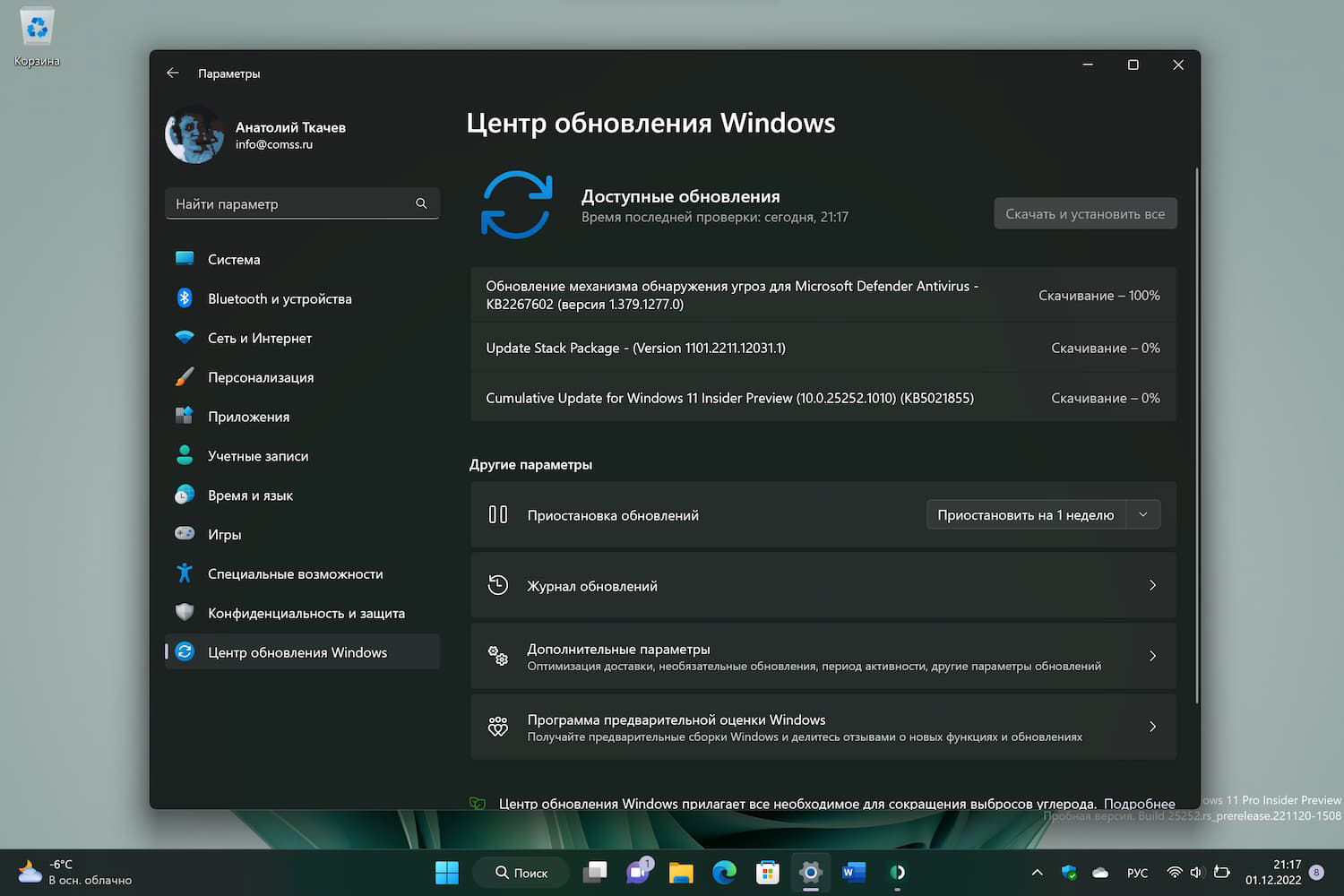Open notifications via the badge 8

1316,872
